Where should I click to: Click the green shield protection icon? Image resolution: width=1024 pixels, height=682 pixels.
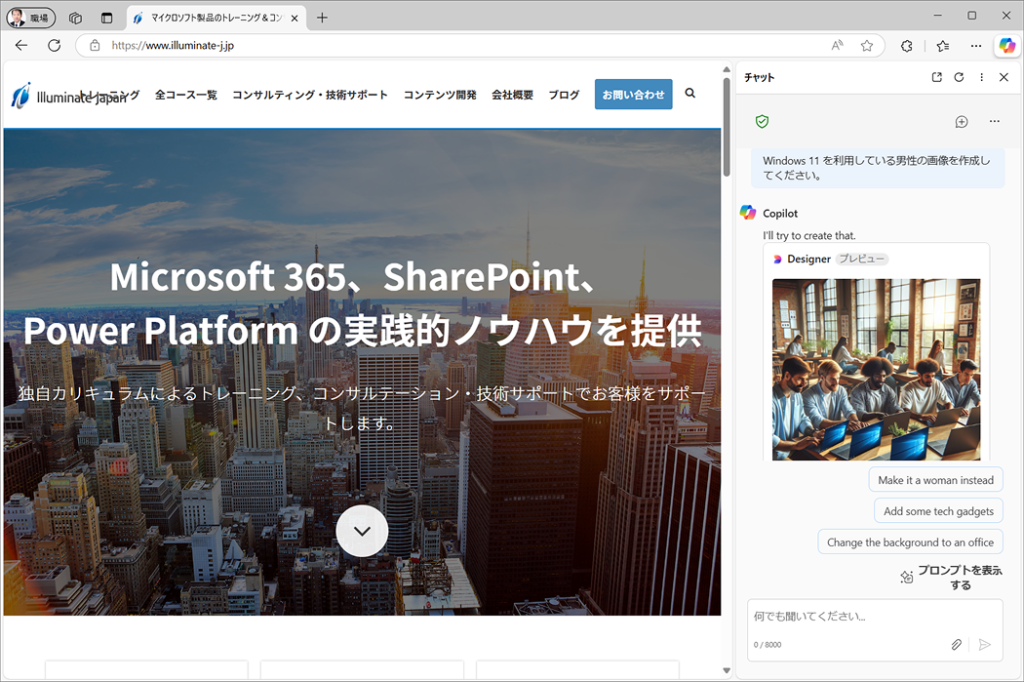[x=762, y=121]
